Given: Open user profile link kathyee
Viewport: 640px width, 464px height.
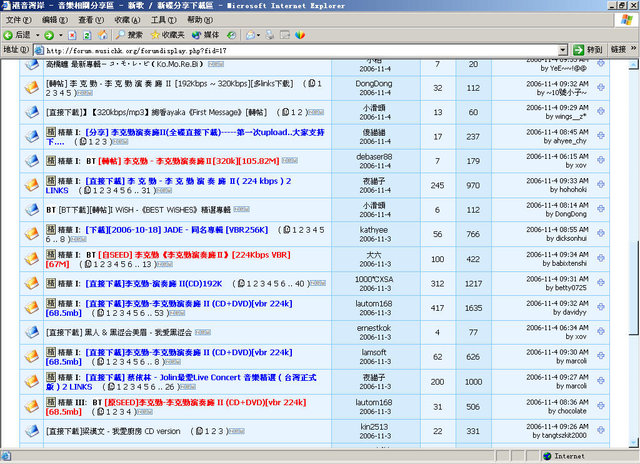Looking at the screenshot, I should click(x=374, y=229).
